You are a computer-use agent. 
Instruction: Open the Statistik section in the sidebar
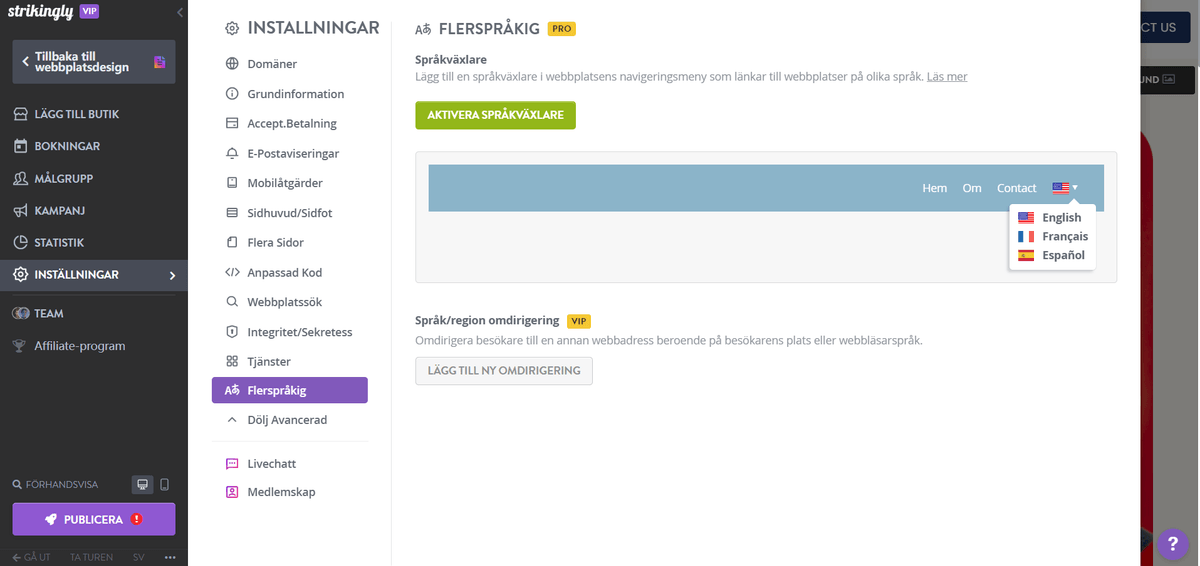(x=59, y=243)
